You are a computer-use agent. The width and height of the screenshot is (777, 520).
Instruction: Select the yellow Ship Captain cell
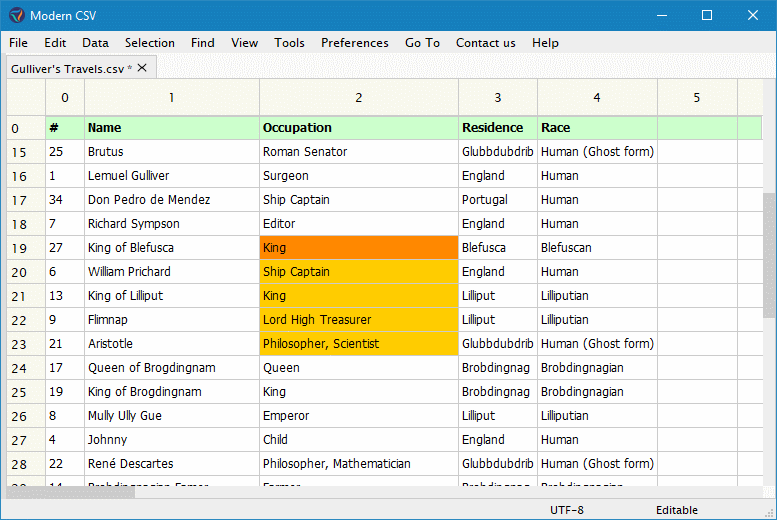click(359, 272)
